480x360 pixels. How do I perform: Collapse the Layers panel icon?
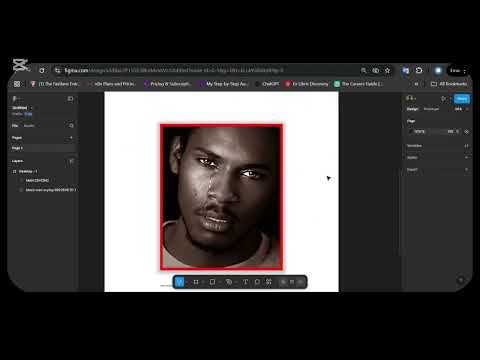pyautogui.click(x=71, y=161)
